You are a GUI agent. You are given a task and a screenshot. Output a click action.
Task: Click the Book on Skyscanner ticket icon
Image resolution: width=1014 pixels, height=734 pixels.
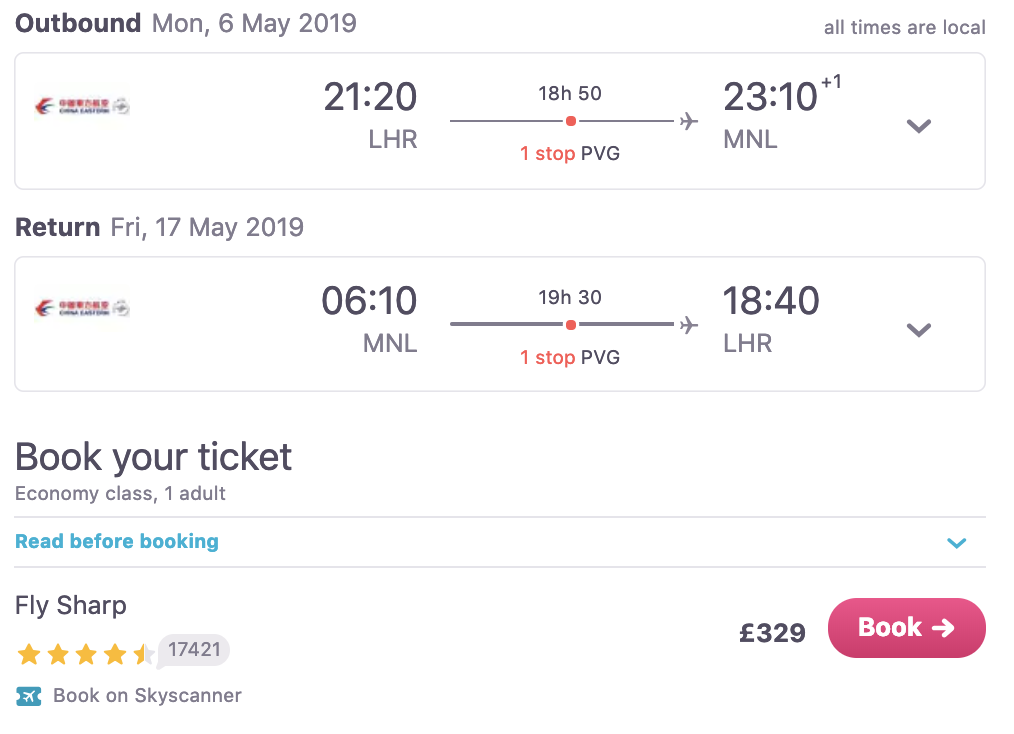(29, 695)
